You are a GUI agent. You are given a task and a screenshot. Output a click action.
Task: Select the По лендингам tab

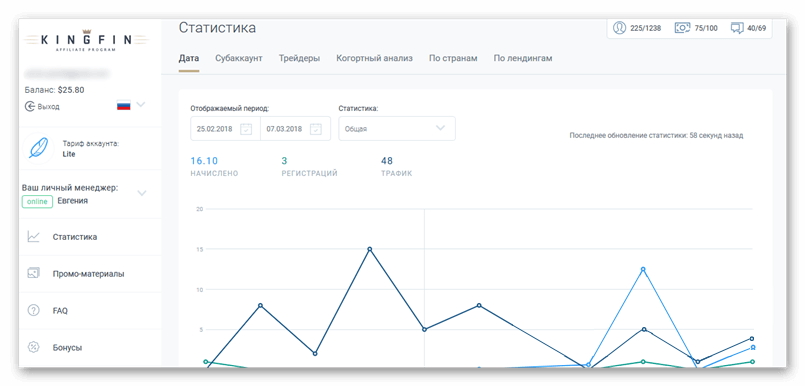[523, 59]
